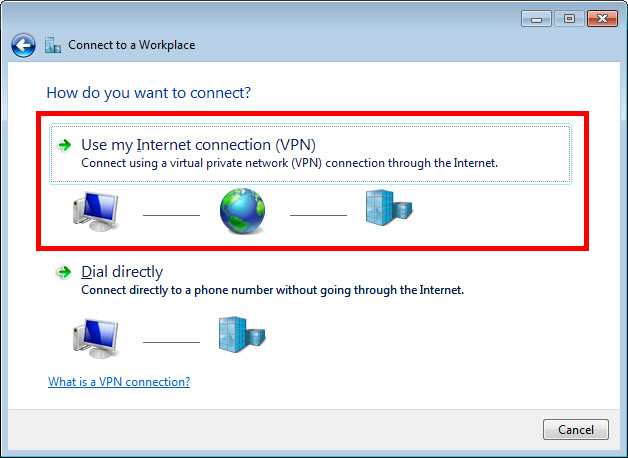The image size is (628, 458).
Task: Minimize the wizard window
Action: click(536, 19)
